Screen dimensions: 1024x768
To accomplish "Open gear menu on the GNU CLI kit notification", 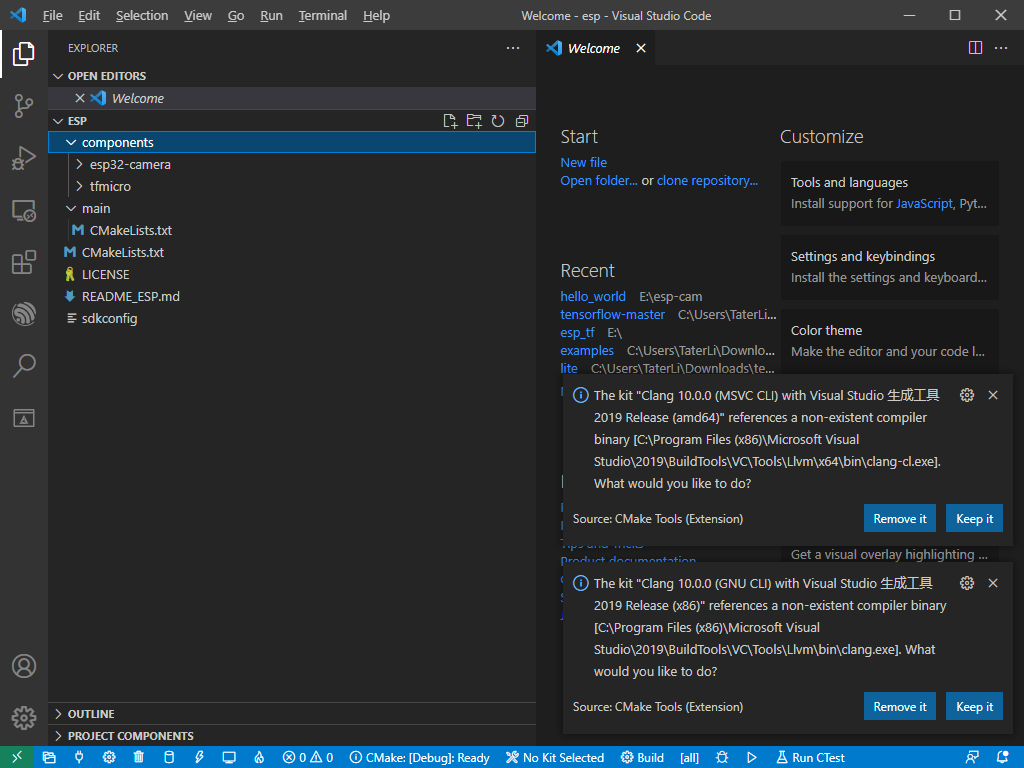I will coord(967,583).
